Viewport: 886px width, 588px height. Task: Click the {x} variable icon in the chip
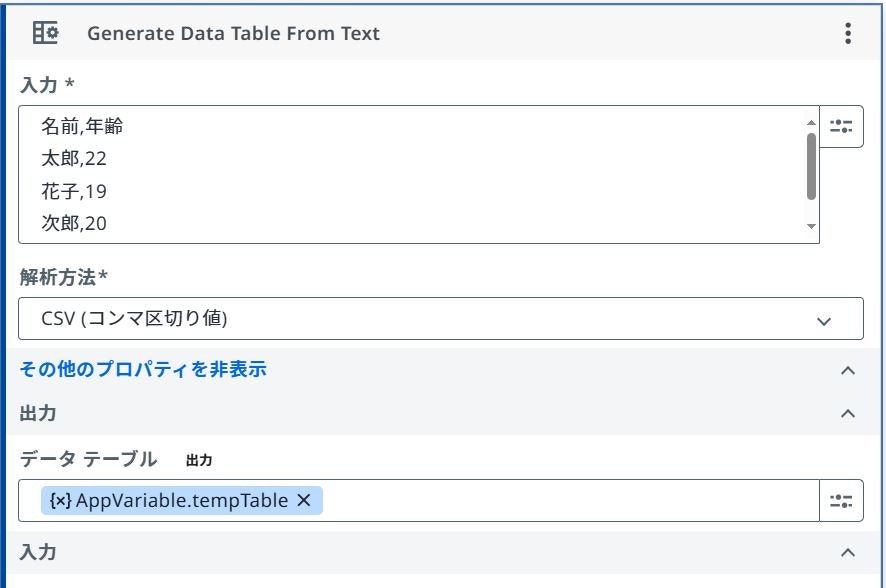pyautogui.click(x=60, y=500)
